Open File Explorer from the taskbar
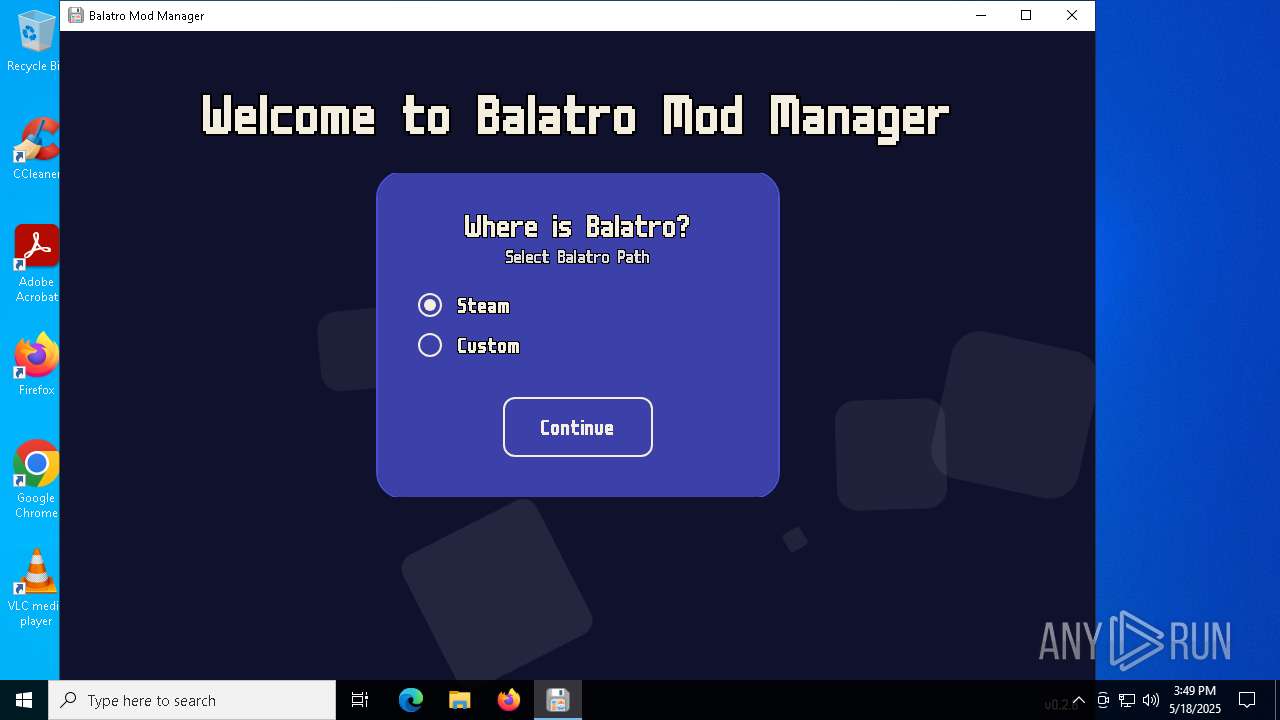 coord(459,700)
